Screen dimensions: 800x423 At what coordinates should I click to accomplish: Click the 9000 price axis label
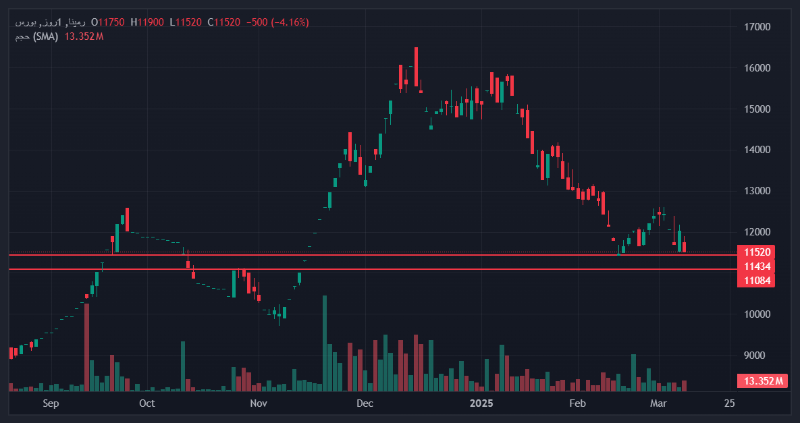tap(757, 356)
